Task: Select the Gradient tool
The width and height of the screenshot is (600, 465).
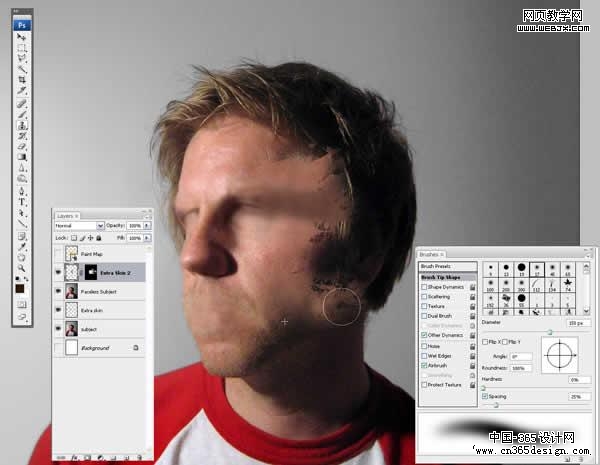Action: point(22,157)
